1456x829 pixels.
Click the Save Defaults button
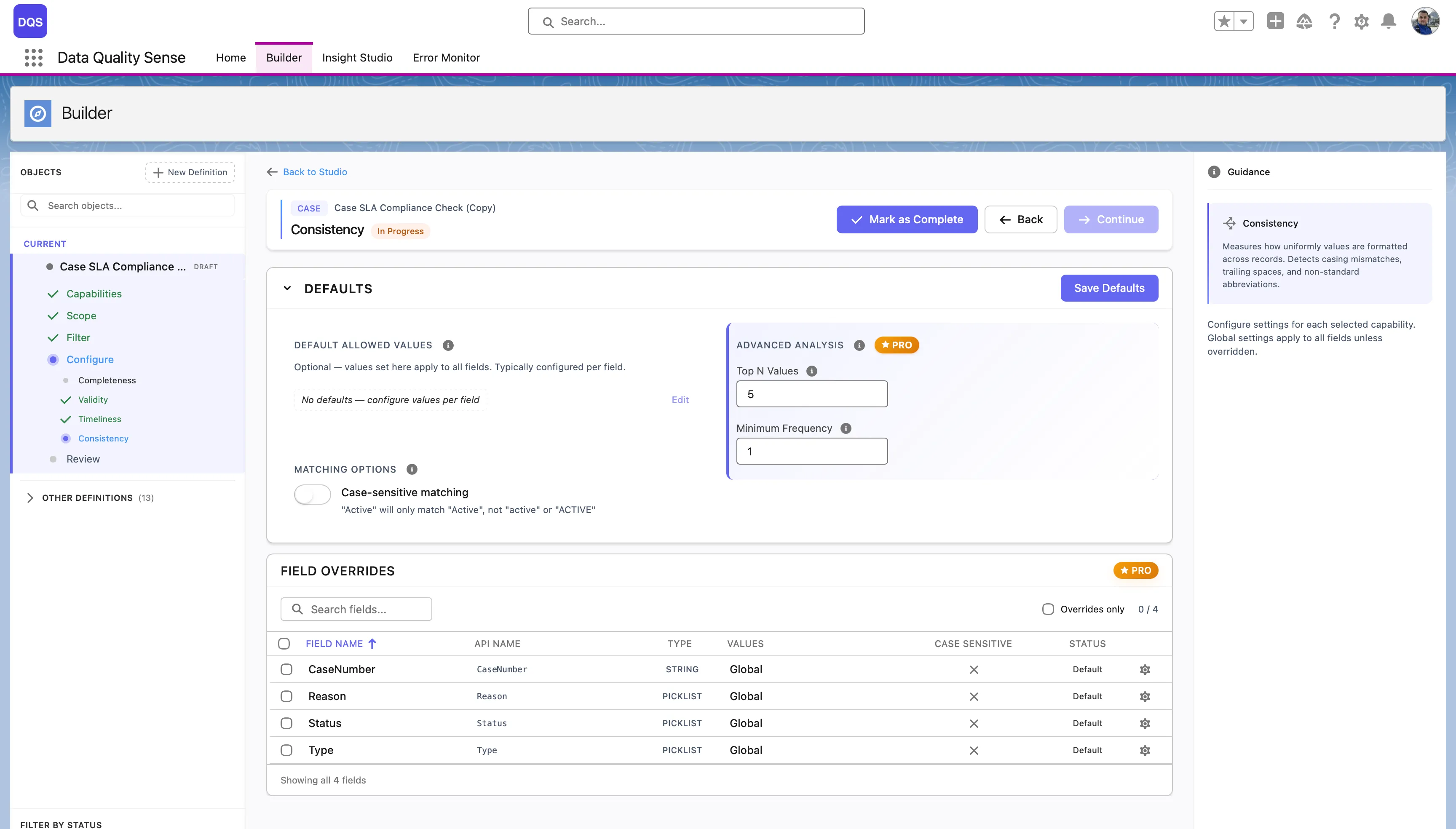1109,288
